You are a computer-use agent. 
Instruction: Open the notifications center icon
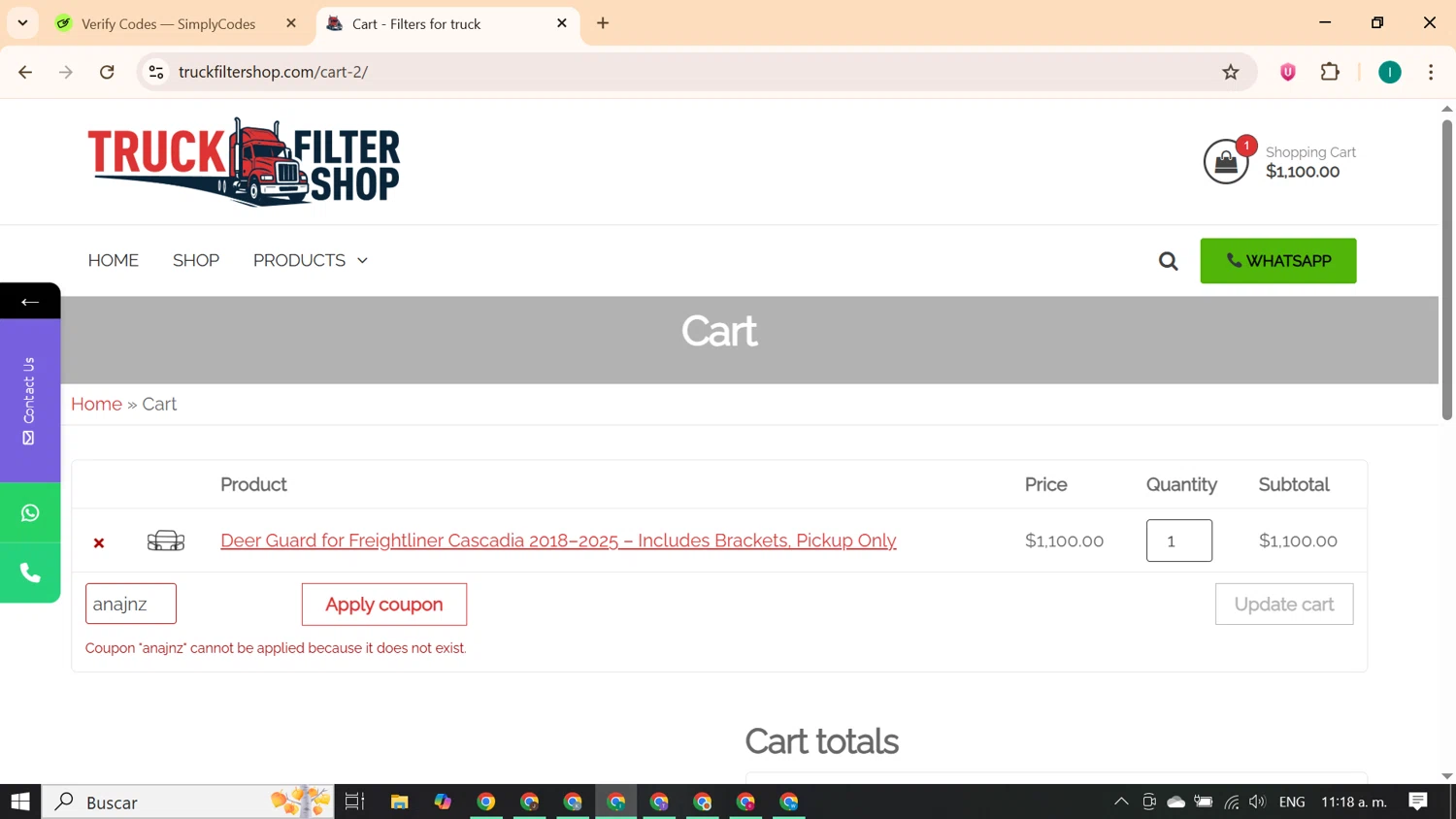point(1418,802)
